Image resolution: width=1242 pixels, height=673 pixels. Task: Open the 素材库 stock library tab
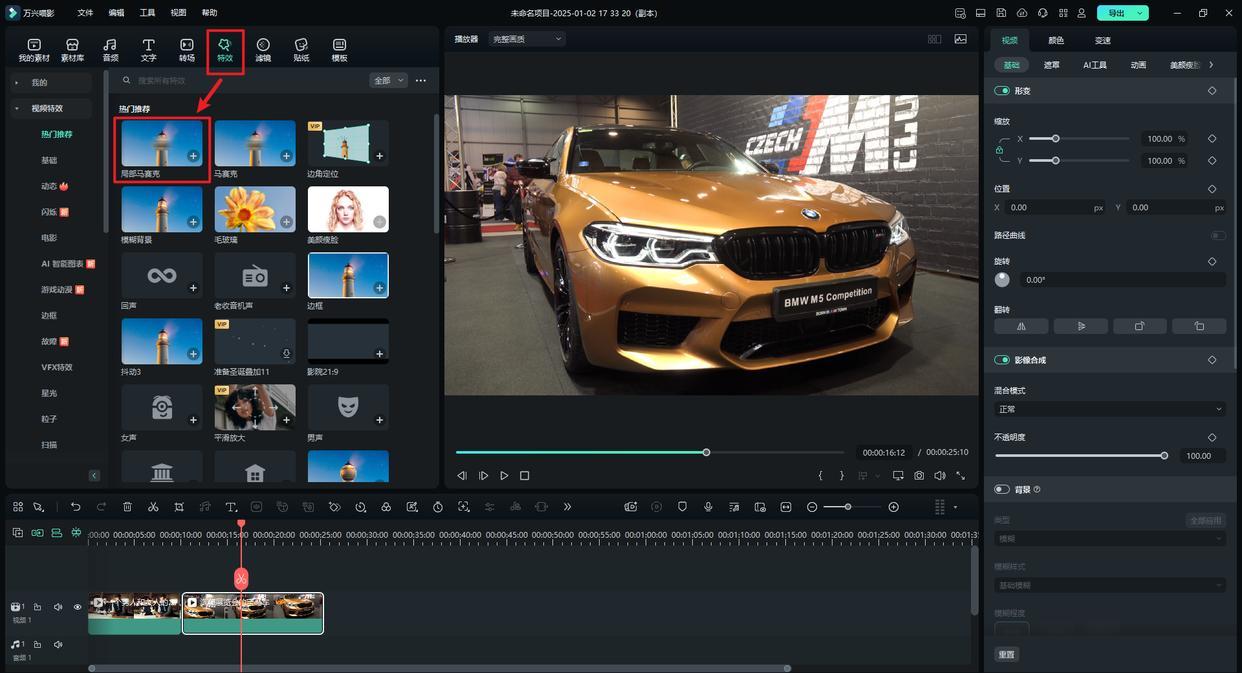coord(72,50)
